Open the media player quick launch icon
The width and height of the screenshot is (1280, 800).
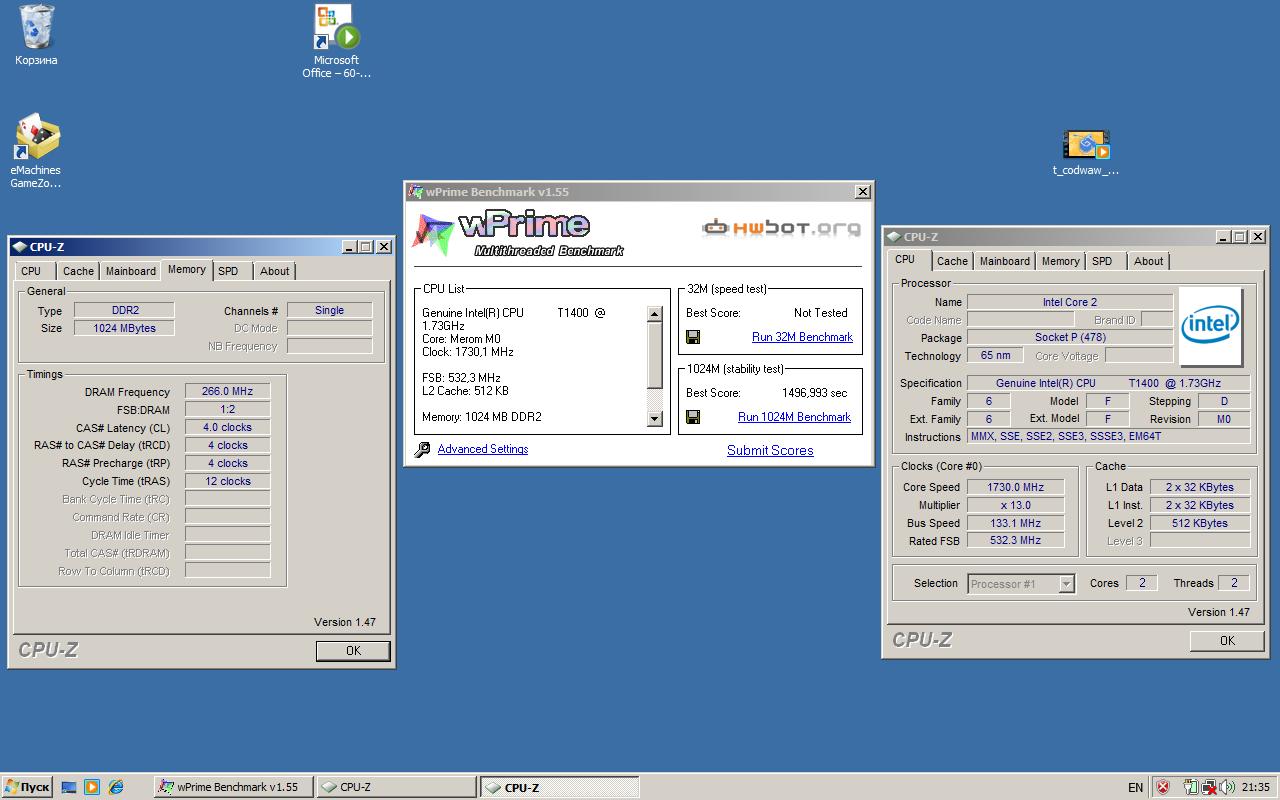pos(92,787)
